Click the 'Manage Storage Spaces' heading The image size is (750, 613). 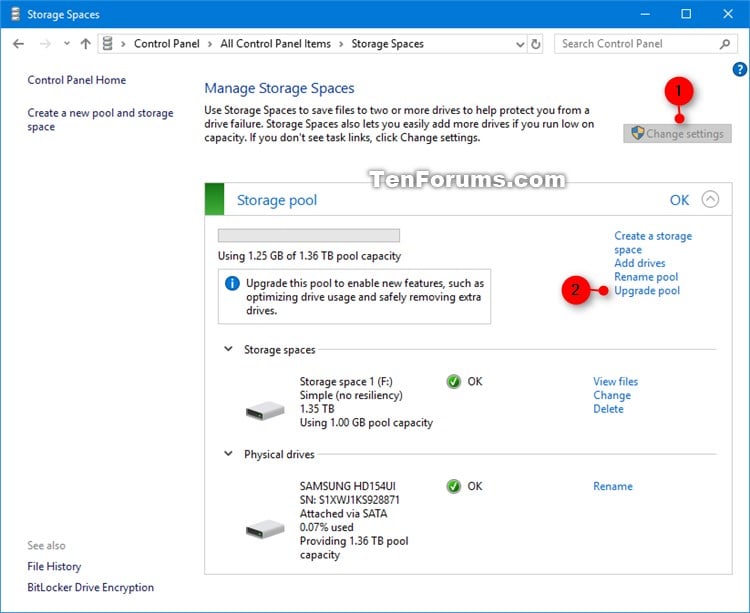(279, 88)
